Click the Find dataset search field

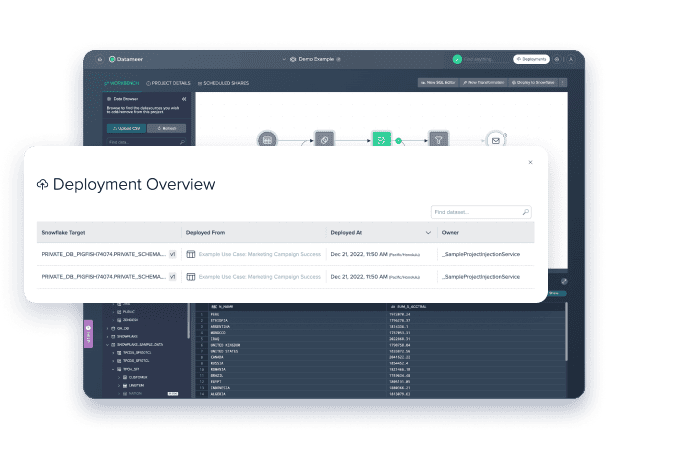[481, 212]
